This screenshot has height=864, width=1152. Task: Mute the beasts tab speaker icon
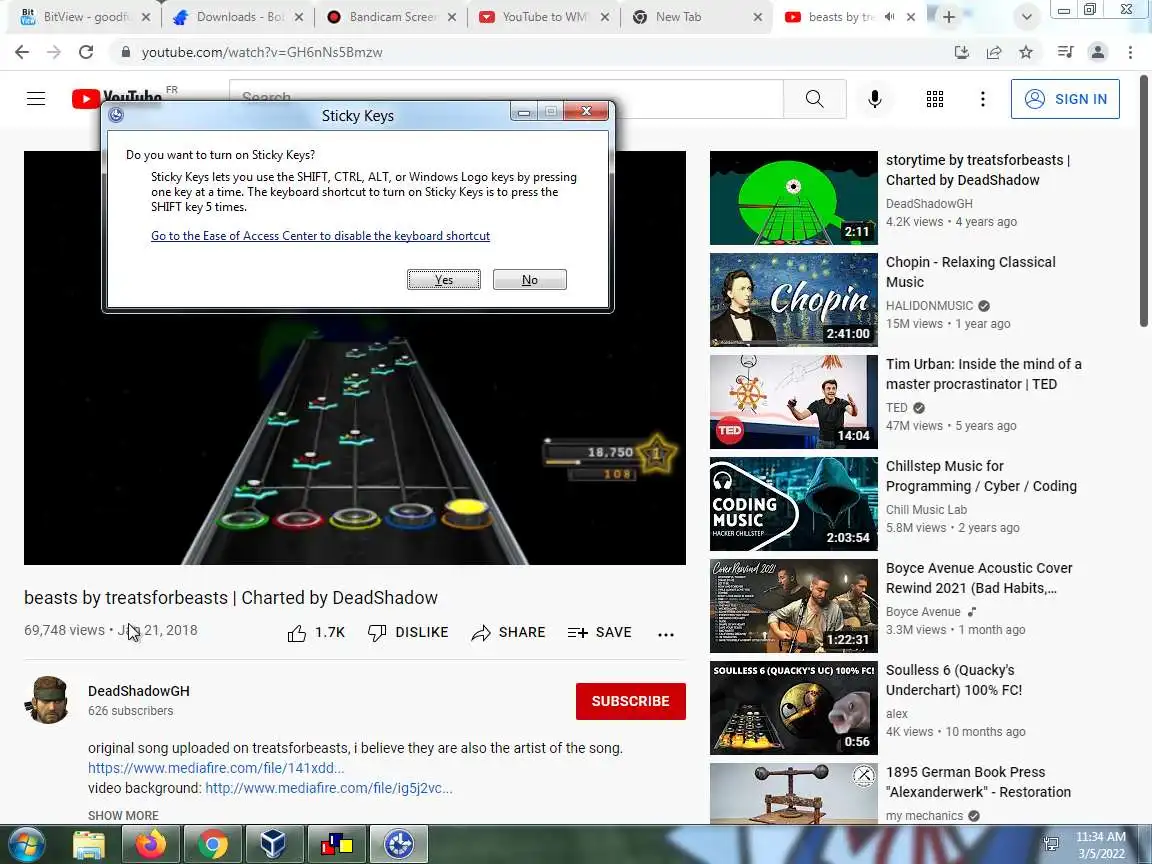click(890, 17)
